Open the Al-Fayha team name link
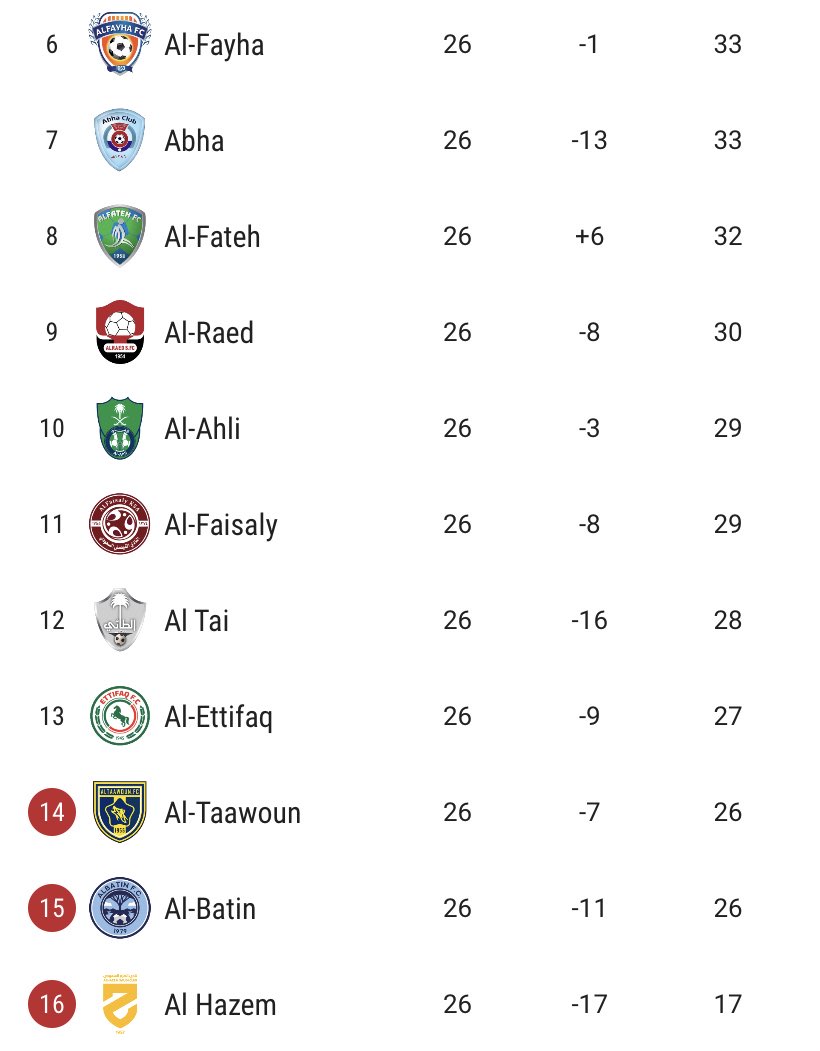 tap(214, 45)
